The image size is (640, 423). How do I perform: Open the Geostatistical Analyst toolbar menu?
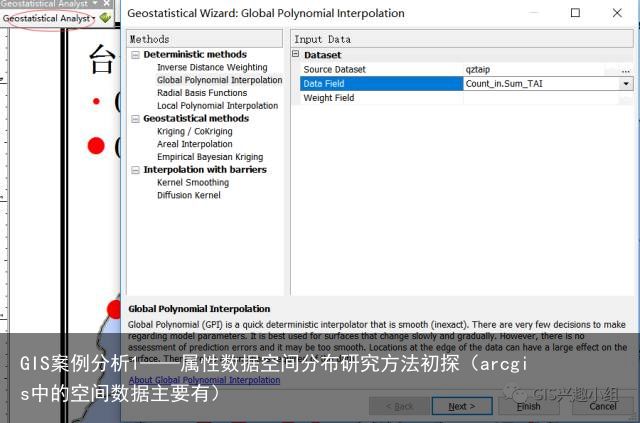[x=49, y=18]
